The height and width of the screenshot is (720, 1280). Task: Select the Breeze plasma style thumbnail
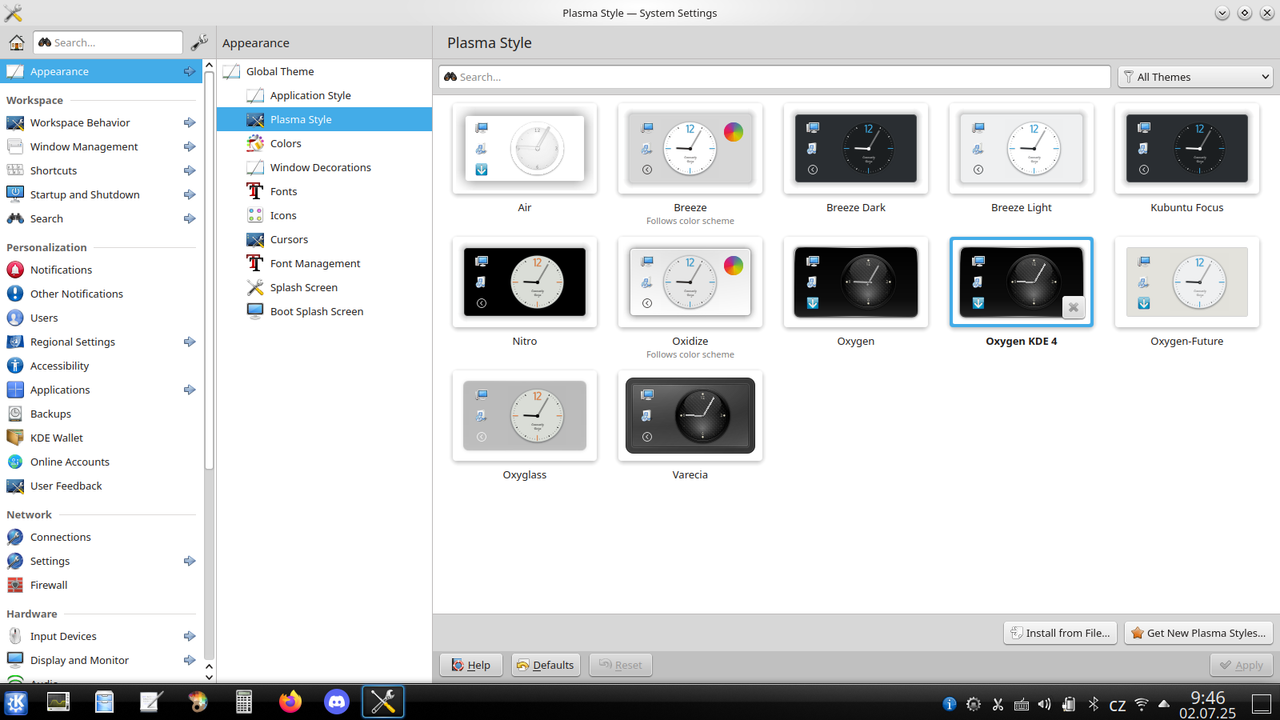pyautogui.click(x=690, y=149)
